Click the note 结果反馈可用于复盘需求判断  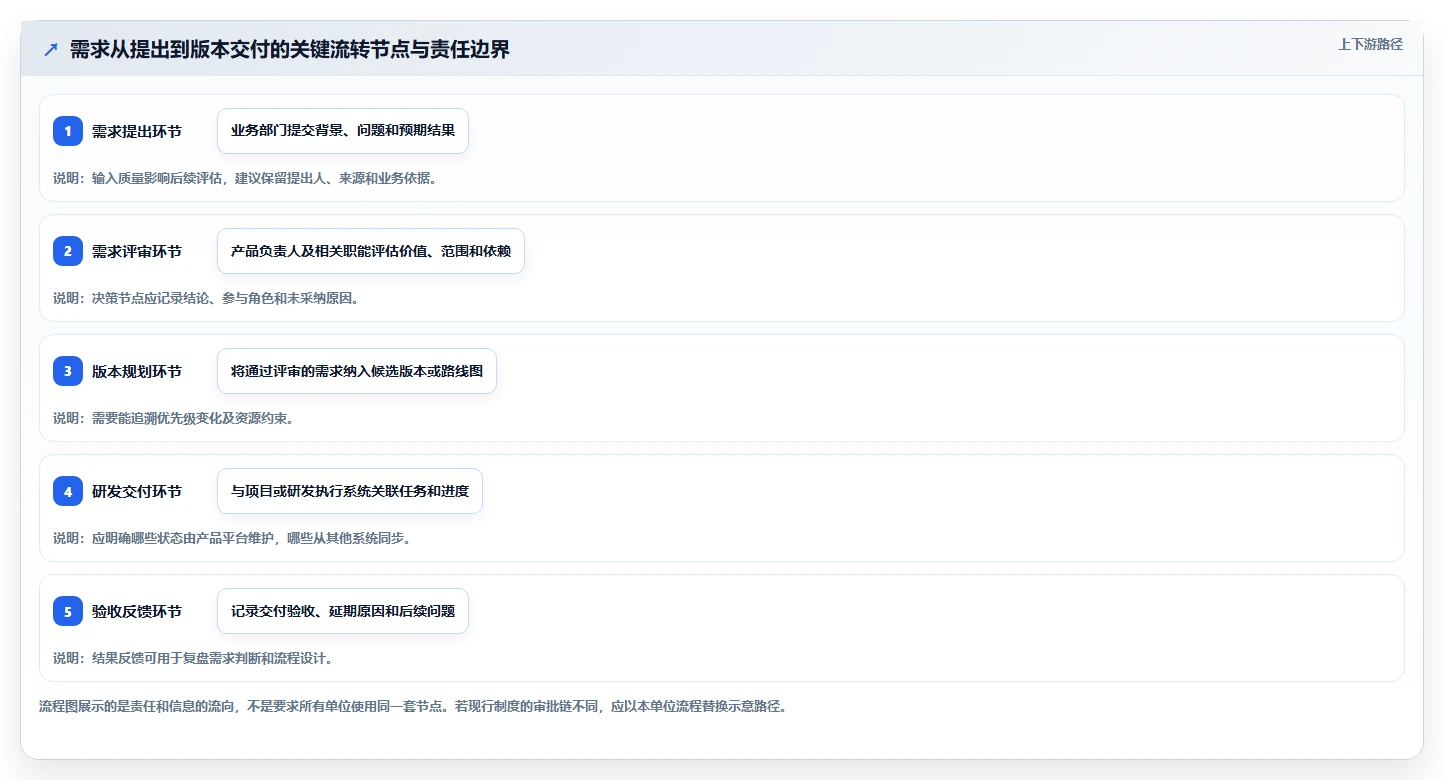click(193, 658)
